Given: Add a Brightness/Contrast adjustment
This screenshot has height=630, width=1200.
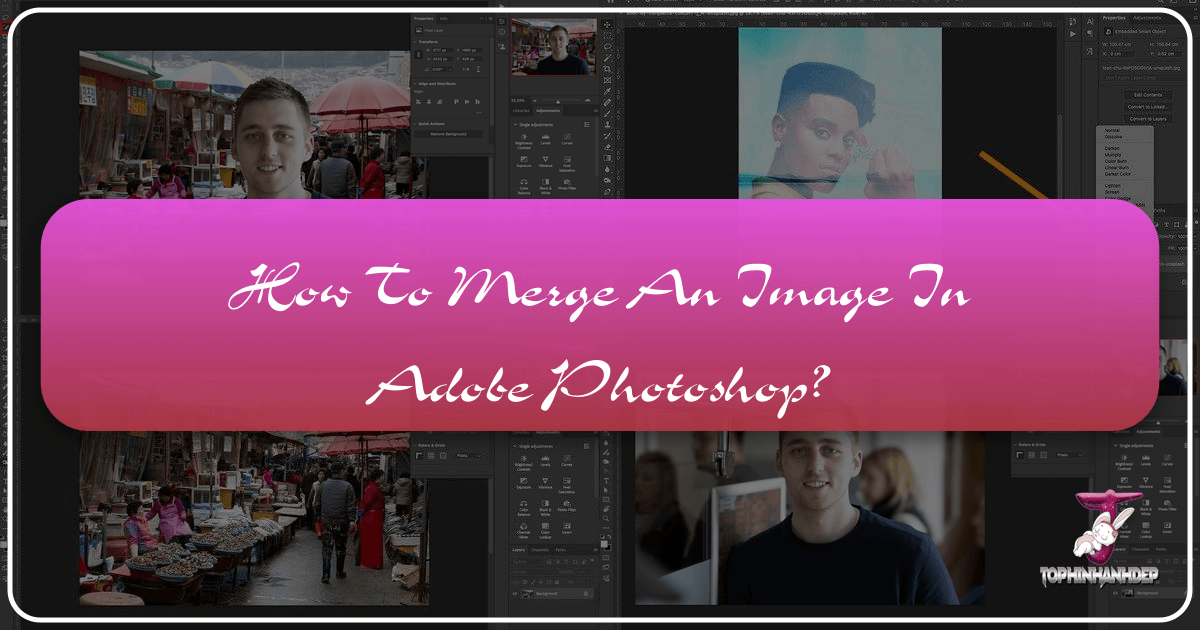Looking at the screenshot, I should point(524,136).
